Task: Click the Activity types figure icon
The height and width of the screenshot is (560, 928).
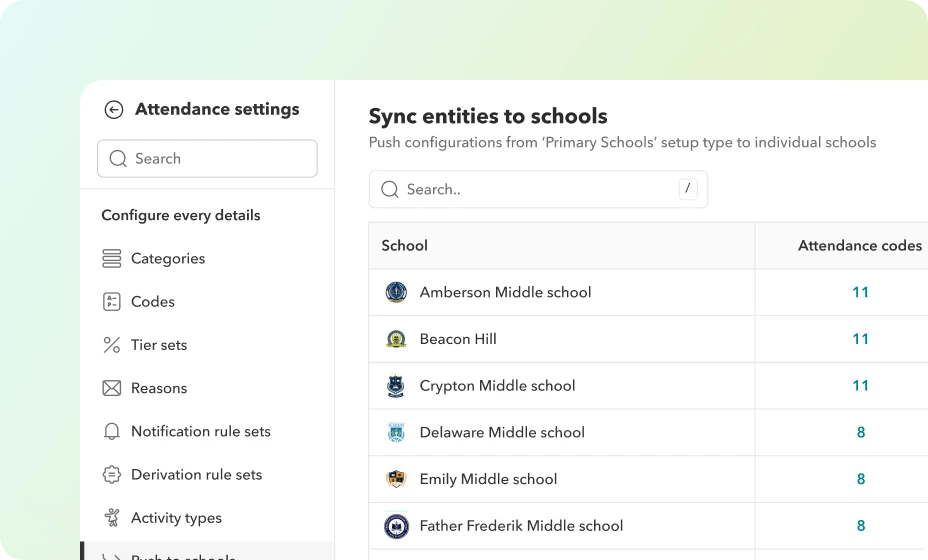Action: [112, 518]
